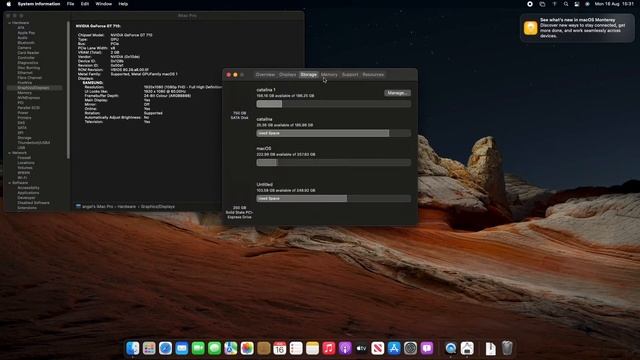
Task: Open the Window menu
Action: point(104,4)
